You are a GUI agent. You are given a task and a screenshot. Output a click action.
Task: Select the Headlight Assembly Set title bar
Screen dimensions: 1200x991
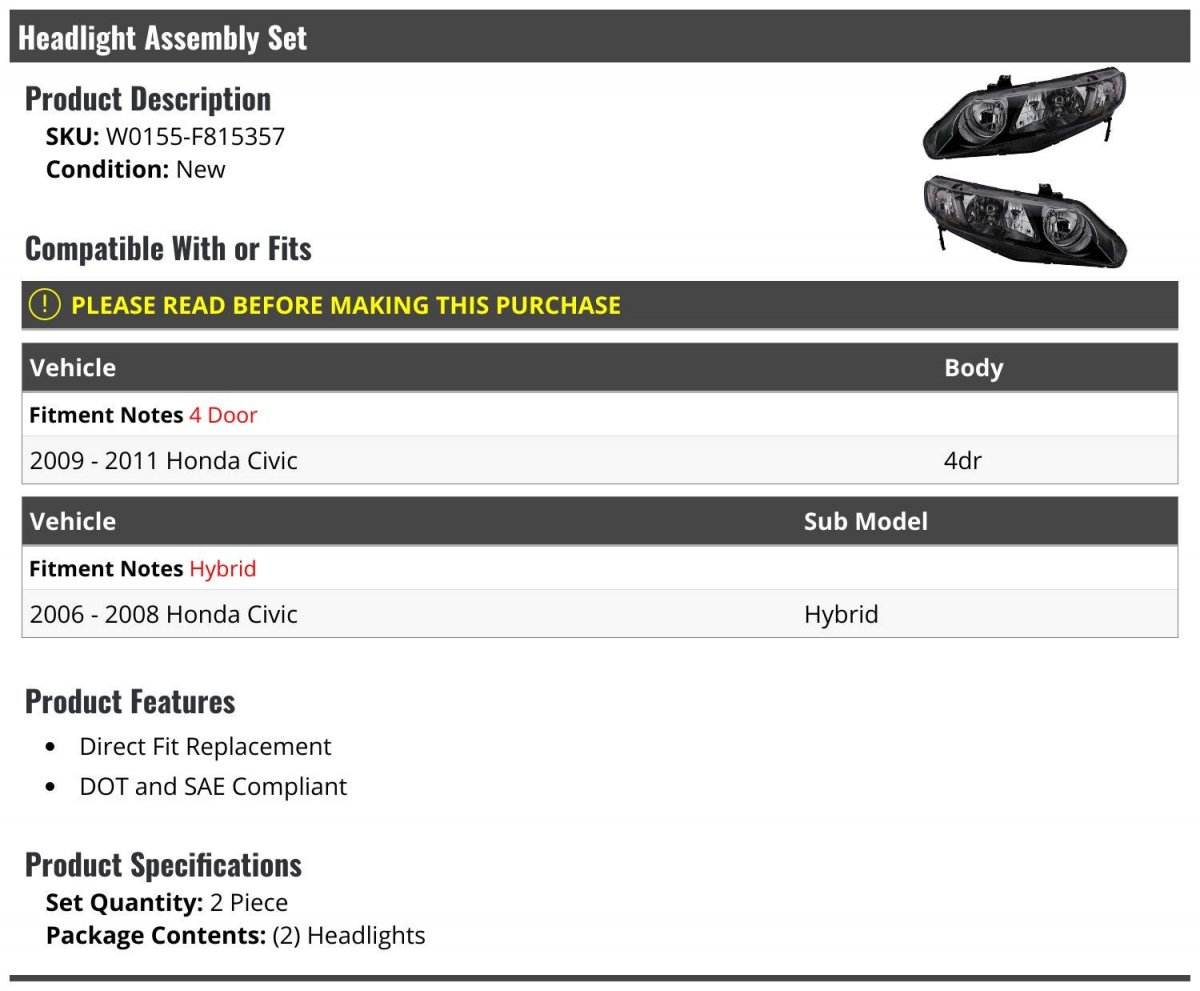pos(600,37)
